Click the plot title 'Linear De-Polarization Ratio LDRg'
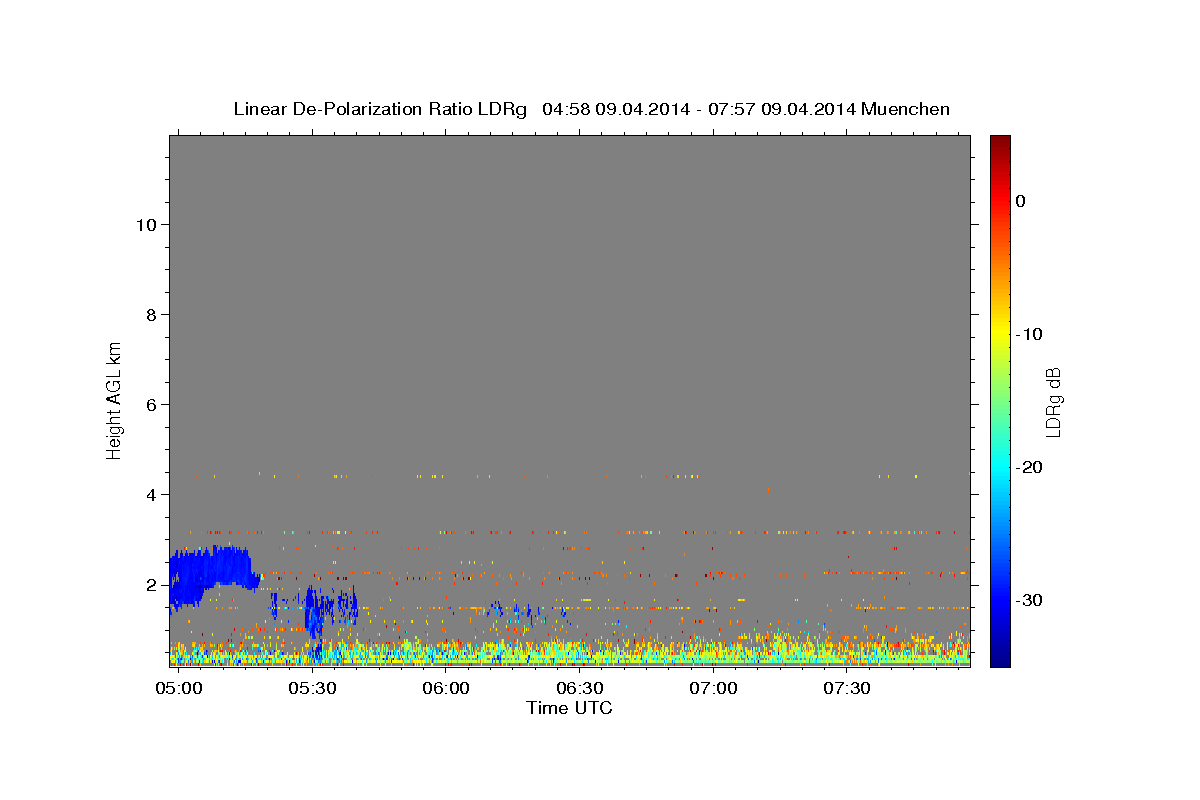 click(379, 109)
